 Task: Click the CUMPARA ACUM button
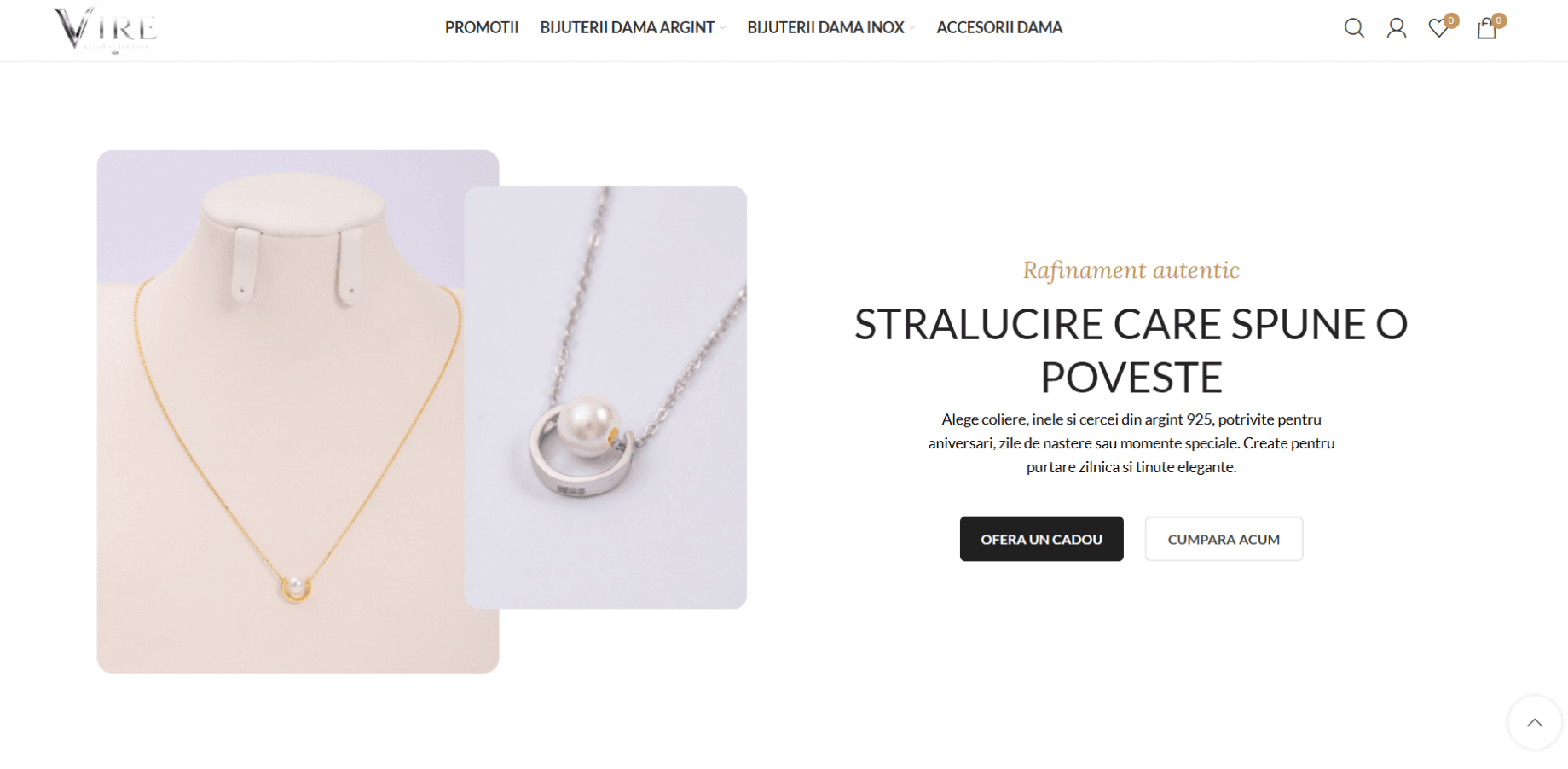[1224, 539]
